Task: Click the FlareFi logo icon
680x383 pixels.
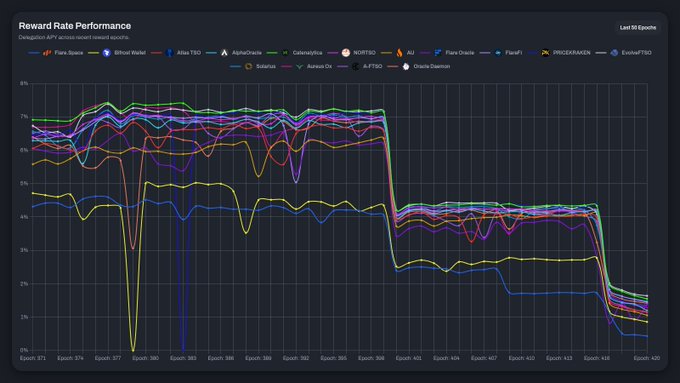Action: [498, 52]
